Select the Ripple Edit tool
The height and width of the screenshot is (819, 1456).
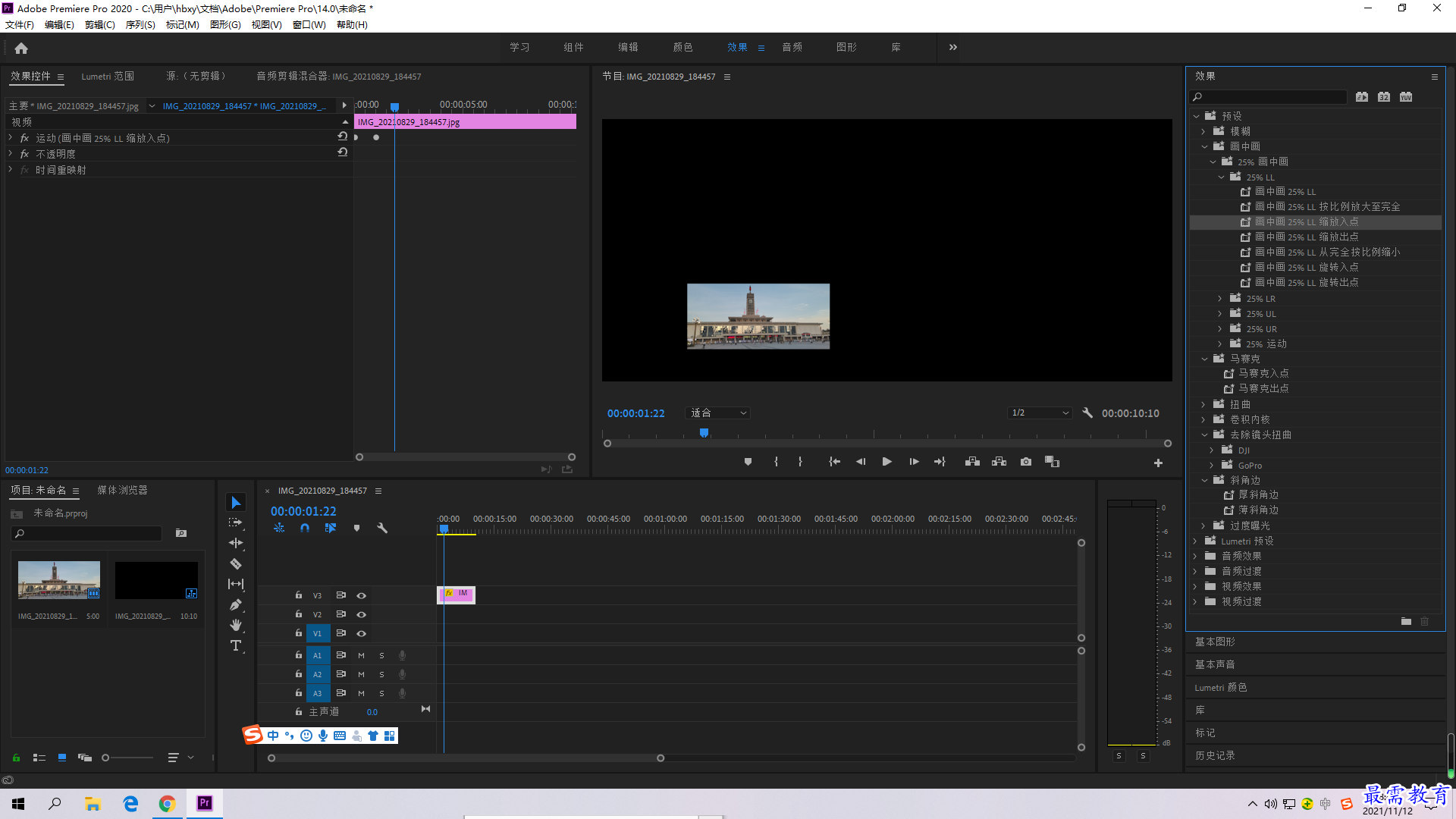click(x=236, y=543)
